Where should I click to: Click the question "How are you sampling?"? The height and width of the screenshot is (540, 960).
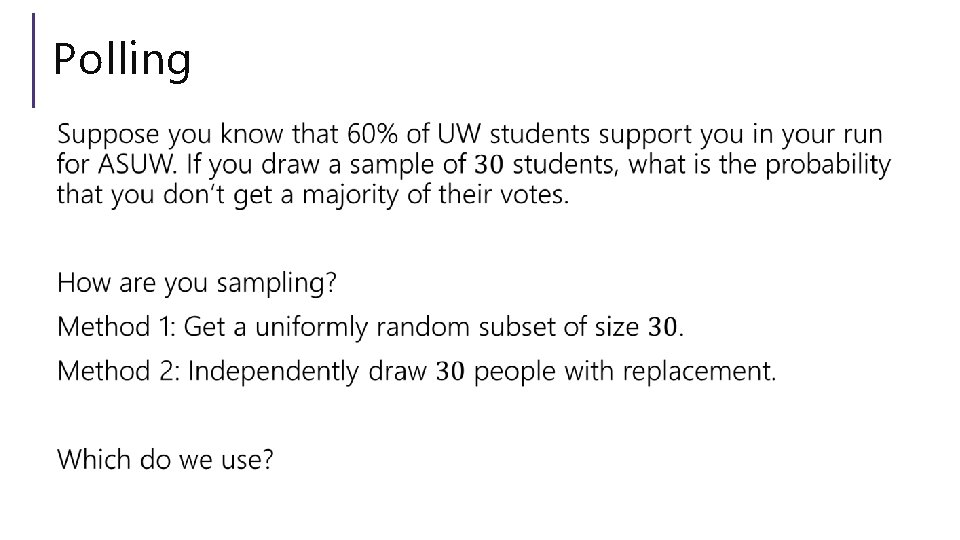[x=197, y=283]
